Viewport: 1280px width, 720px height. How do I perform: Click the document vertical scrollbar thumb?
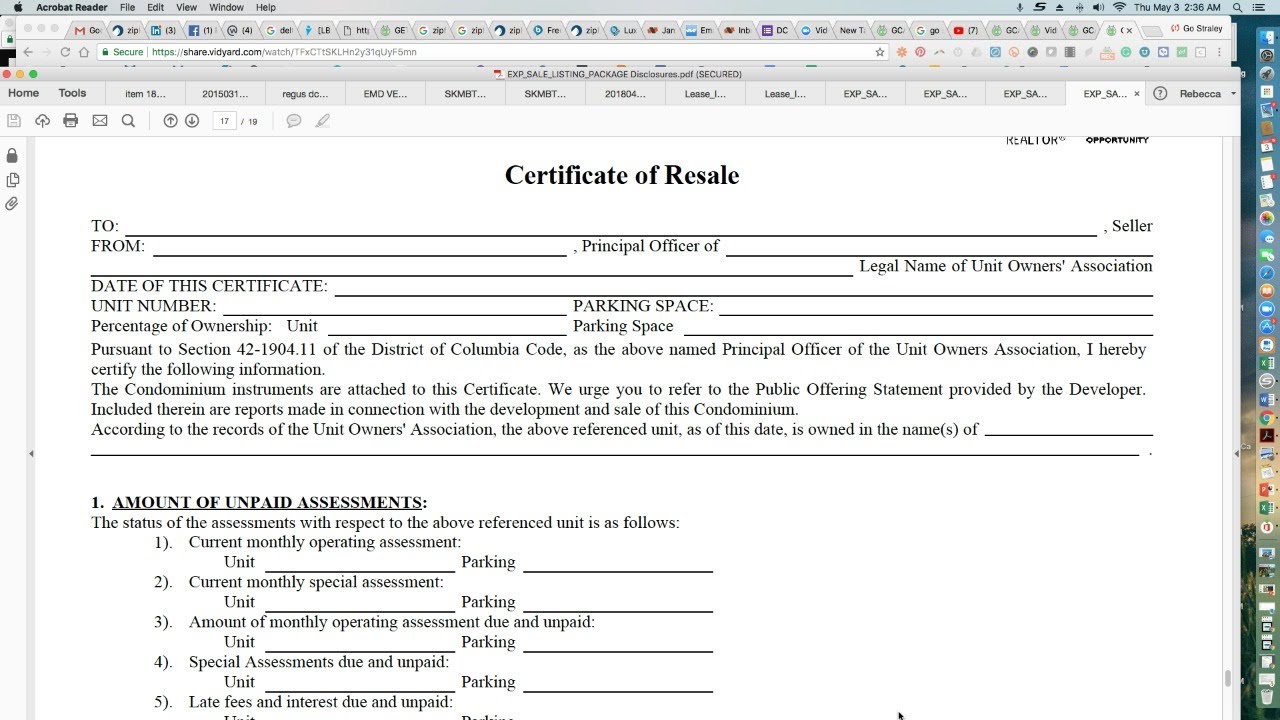pos(1228,679)
